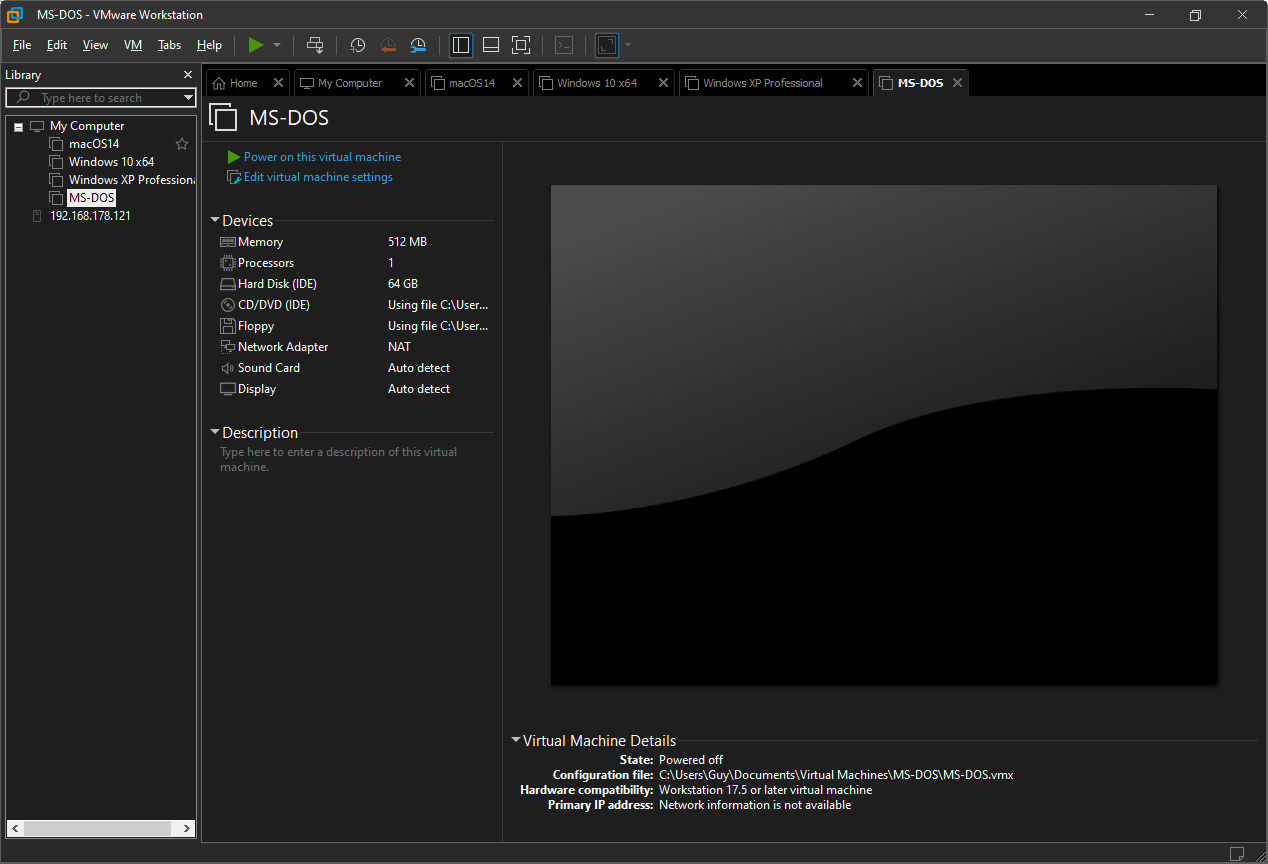The height and width of the screenshot is (864, 1268).
Task: Select MS-DOS in the library tree
Action: (x=91, y=198)
